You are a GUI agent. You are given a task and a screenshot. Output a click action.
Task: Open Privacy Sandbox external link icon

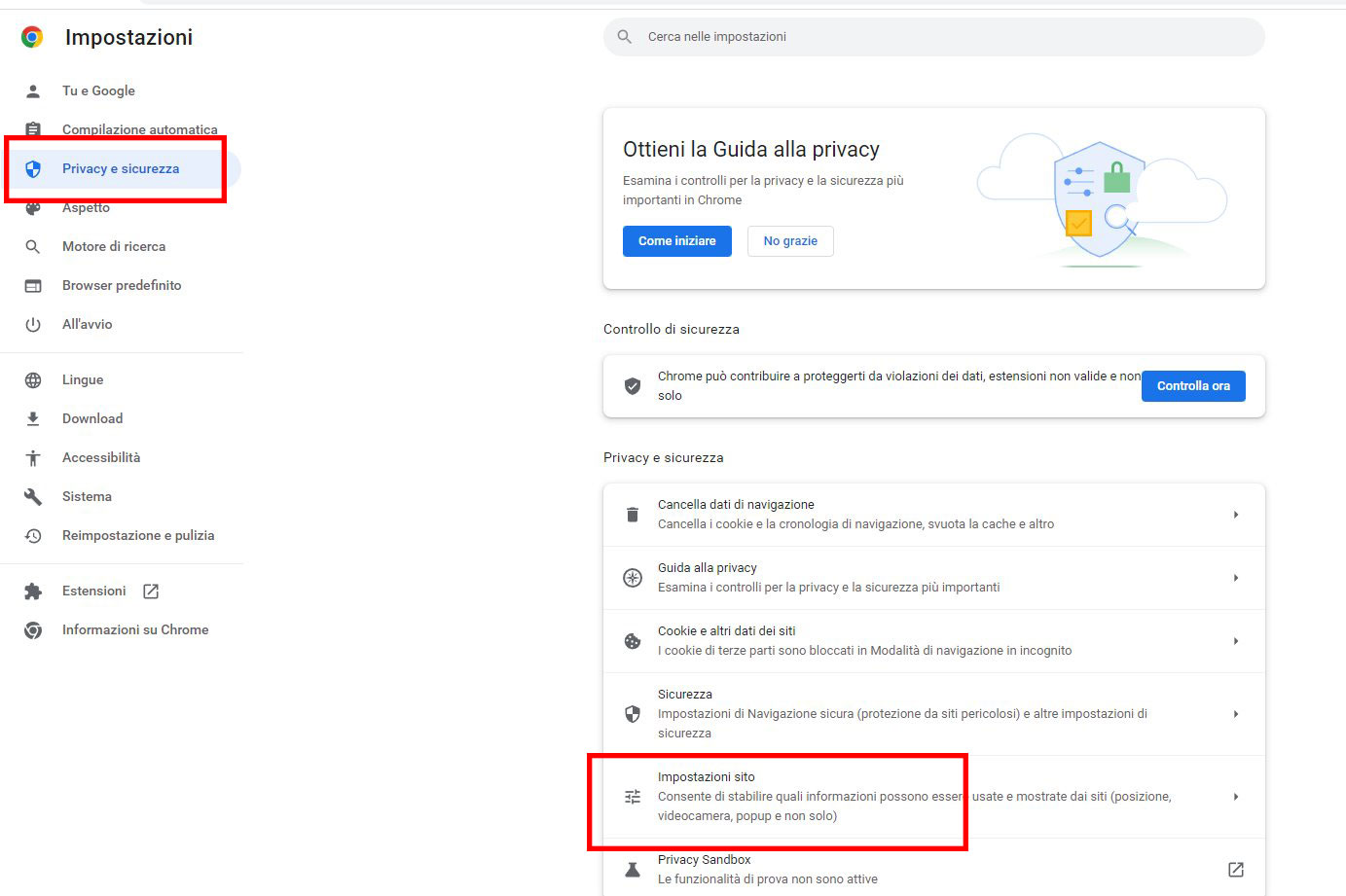click(x=1236, y=870)
